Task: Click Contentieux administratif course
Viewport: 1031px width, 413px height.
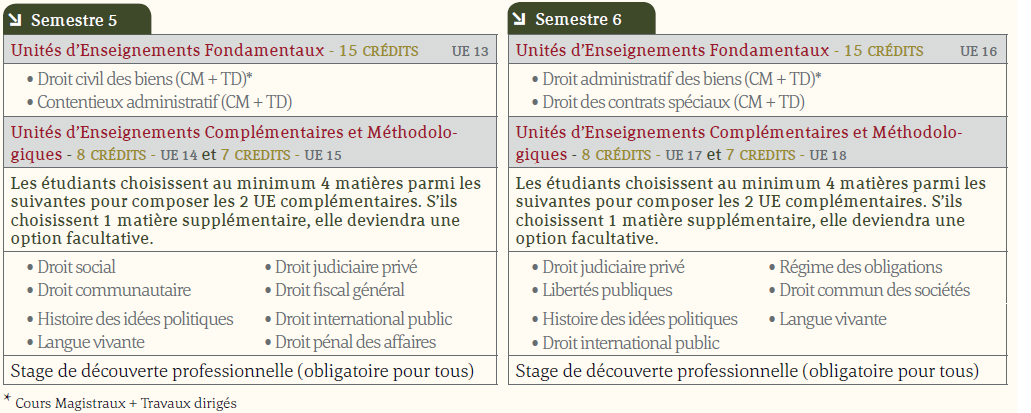Action: [164, 103]
